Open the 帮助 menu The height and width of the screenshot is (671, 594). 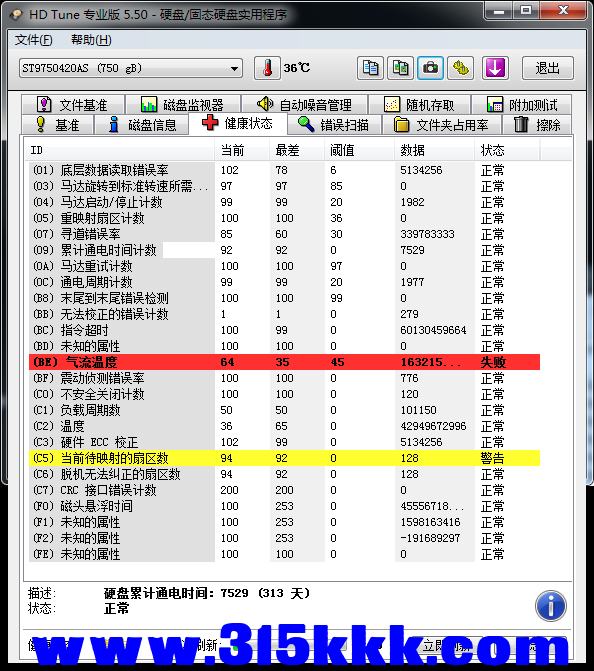[x=91, y=40]
